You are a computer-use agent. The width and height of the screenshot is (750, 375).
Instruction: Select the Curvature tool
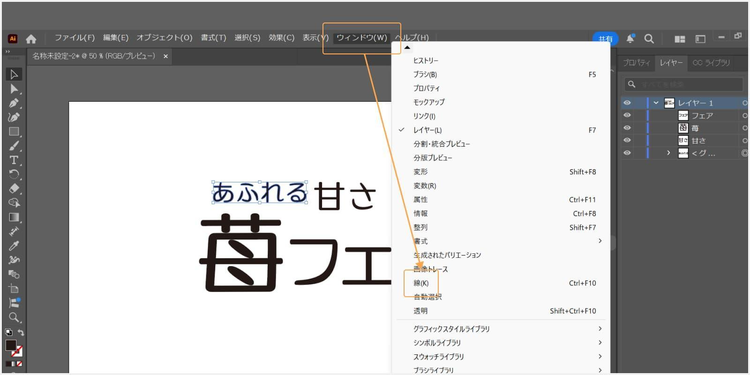pyautogui.click(x=14, y=118)
